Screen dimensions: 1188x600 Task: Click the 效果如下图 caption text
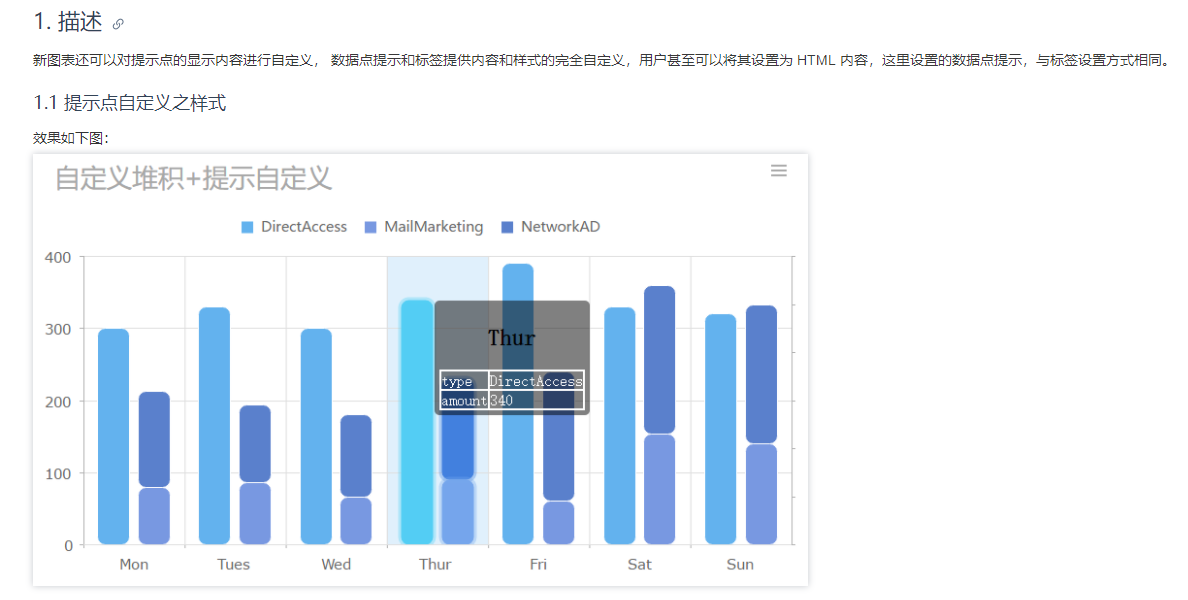point(70,138)
